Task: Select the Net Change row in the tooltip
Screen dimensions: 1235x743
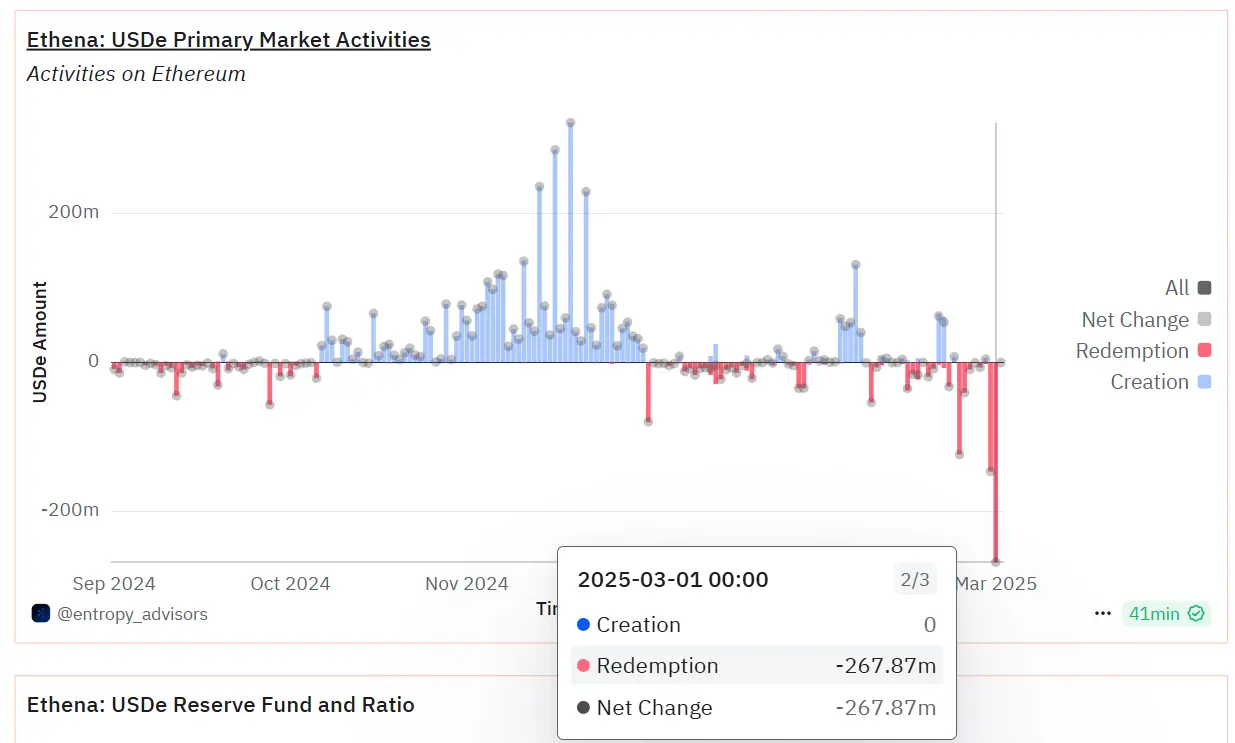Action: click(x=756, y=708)
